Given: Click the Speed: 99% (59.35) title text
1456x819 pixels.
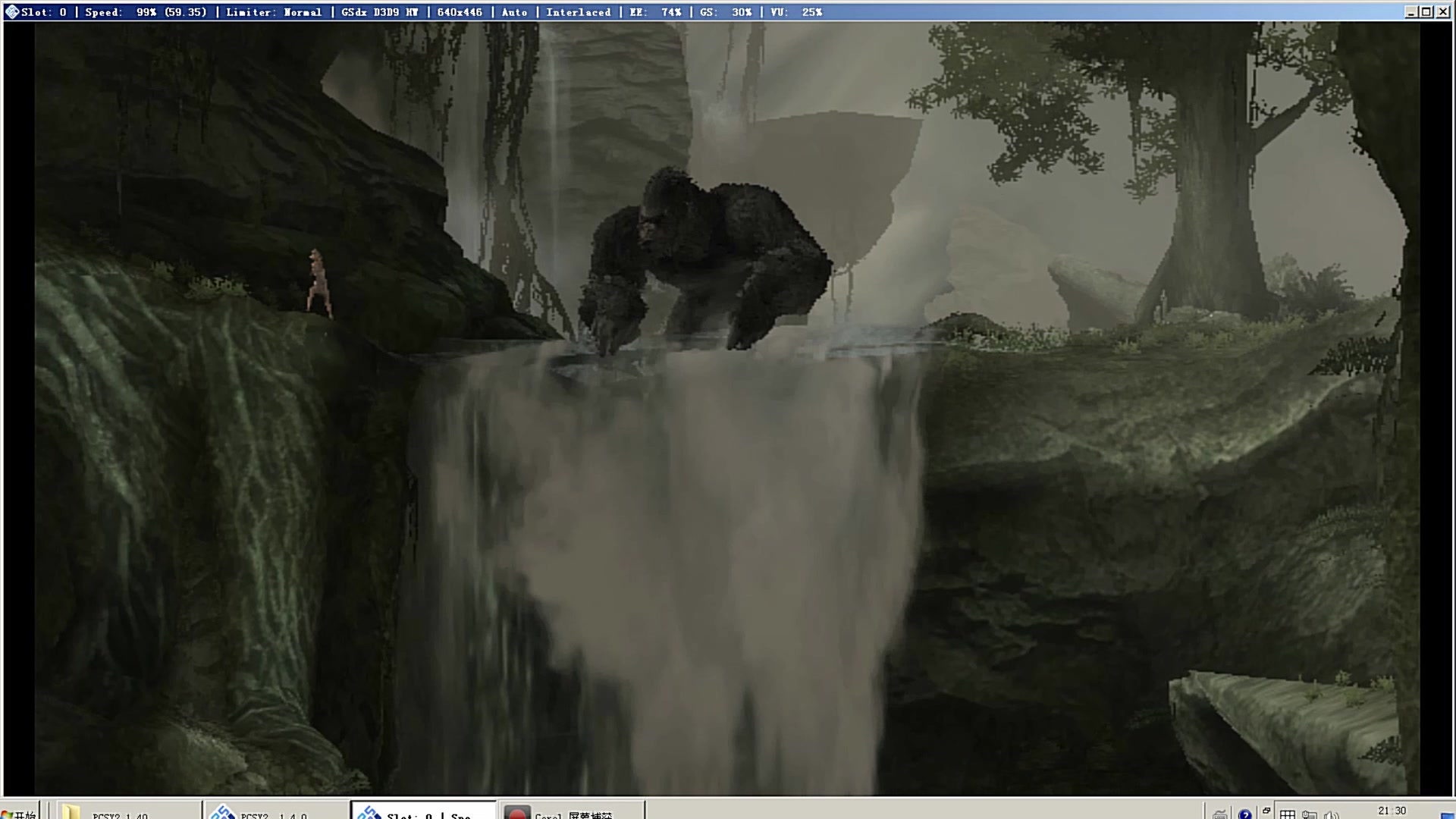Looking at the screenshot, I should click(x=146, y=11).
